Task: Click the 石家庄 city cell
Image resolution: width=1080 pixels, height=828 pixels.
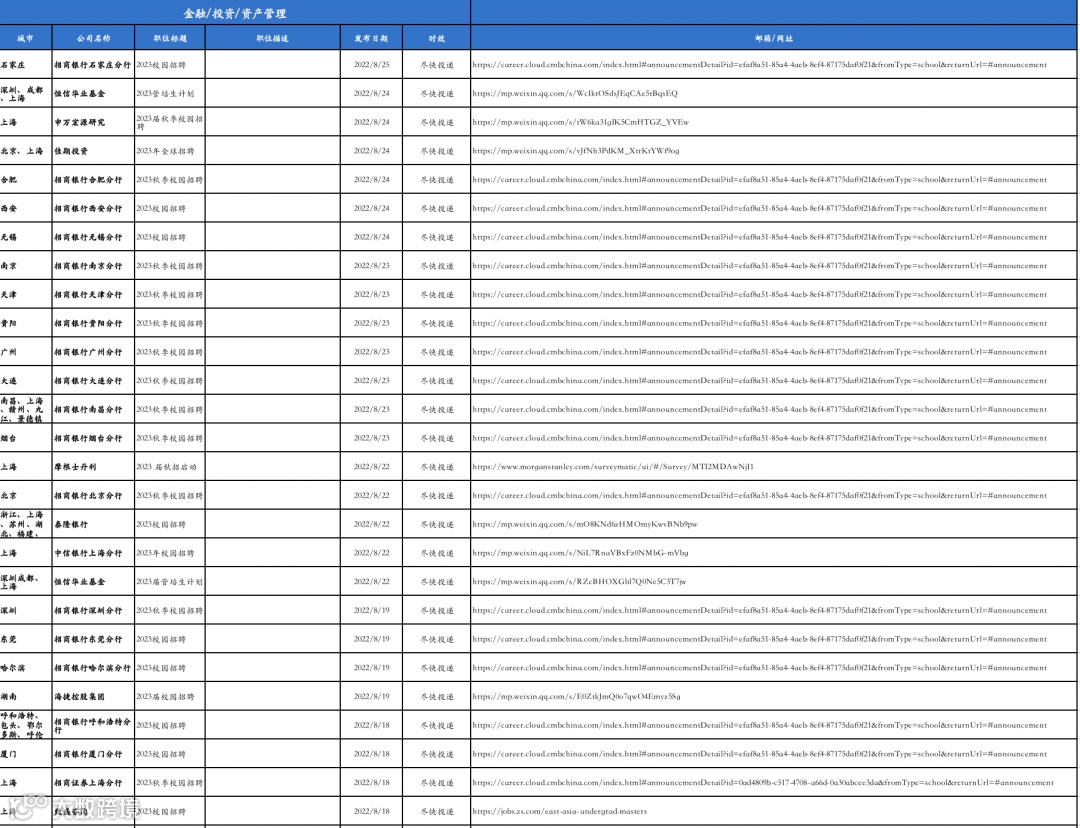Action: pyautogui.click(x=25, y=65)
